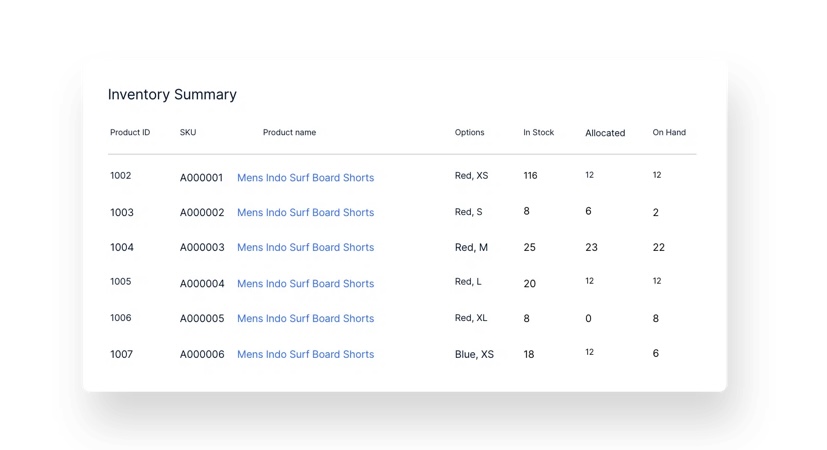Viewport: 827px width, 450px height.
Task: Click Allocated value in row 1002
Action: (x=590, y=175)
